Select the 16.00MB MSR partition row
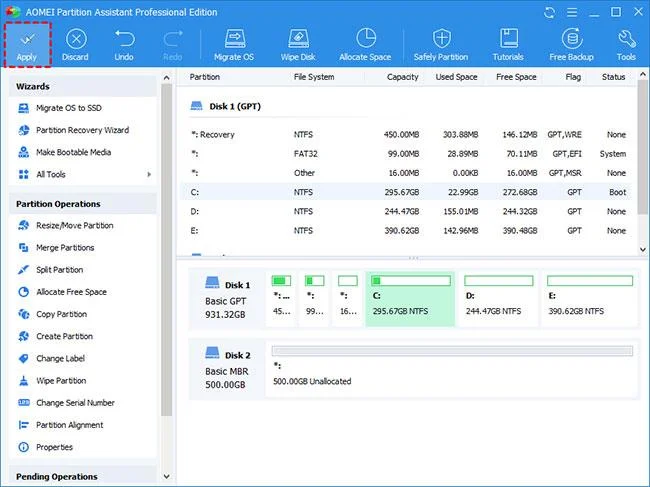This screenshot has width=650, height=487. tap(408, 173)
